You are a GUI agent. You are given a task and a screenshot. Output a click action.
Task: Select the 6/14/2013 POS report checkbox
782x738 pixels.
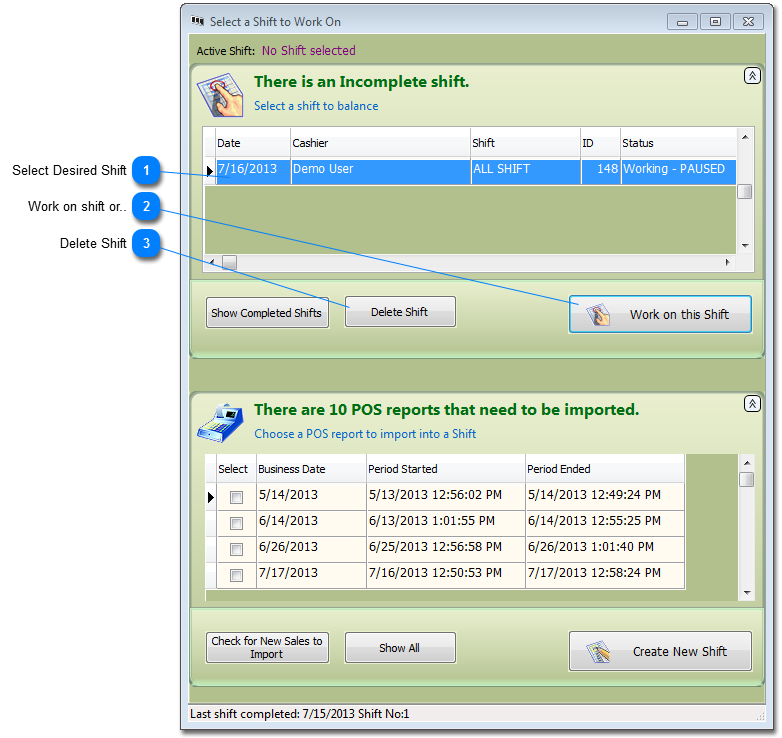(236, 523)
